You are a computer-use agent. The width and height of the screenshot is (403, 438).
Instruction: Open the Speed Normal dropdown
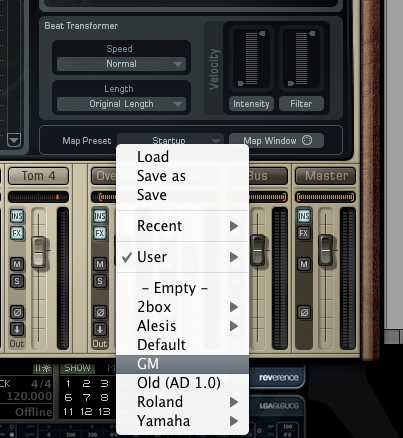tap(121, 64)
